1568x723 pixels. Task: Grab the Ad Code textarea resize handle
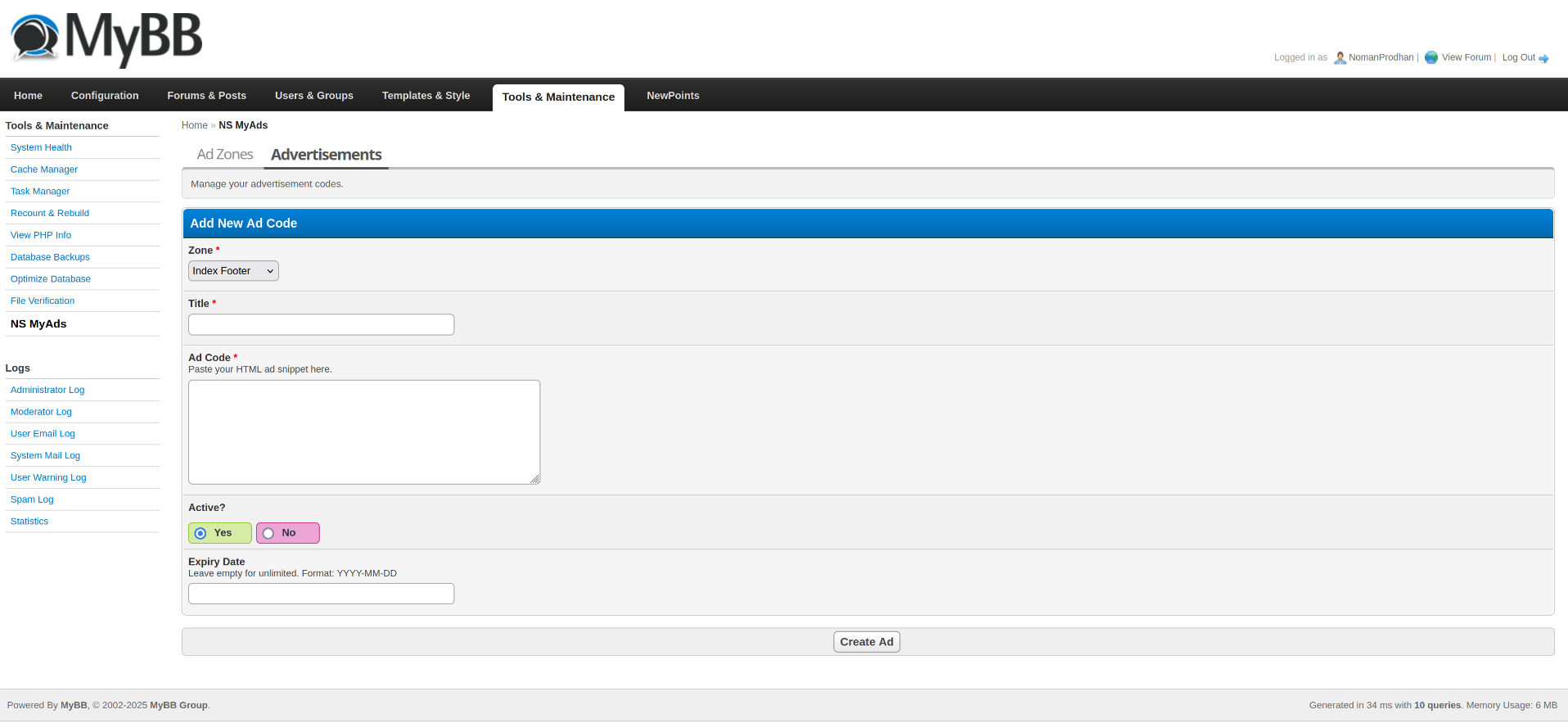(x=535, y=479)
